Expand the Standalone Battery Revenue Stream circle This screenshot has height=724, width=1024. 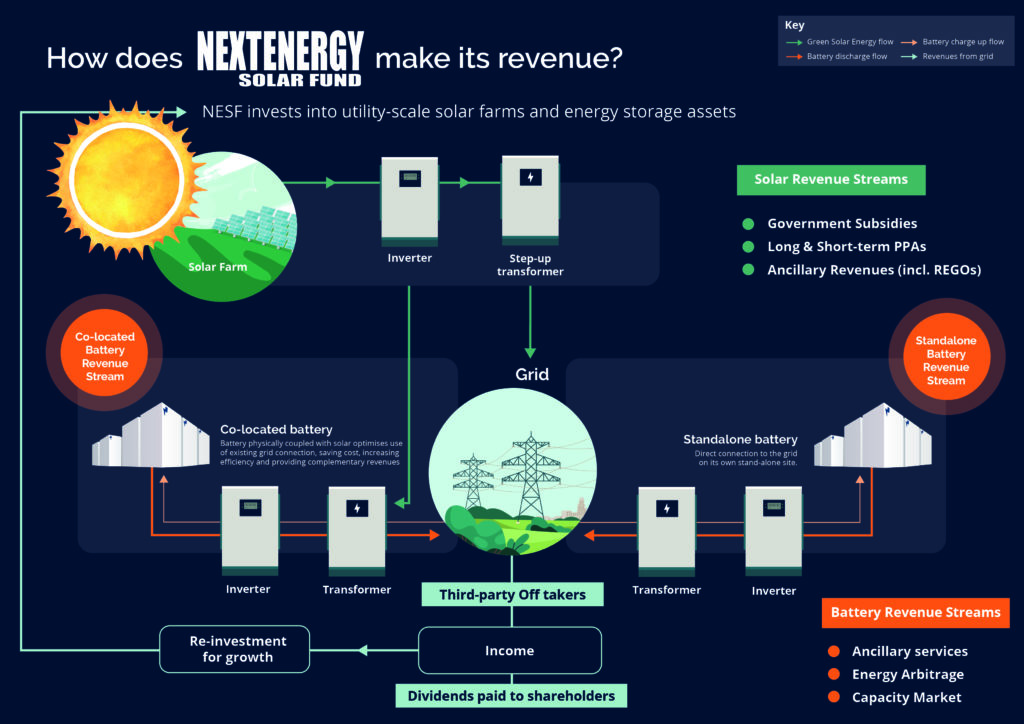point(945,357)
